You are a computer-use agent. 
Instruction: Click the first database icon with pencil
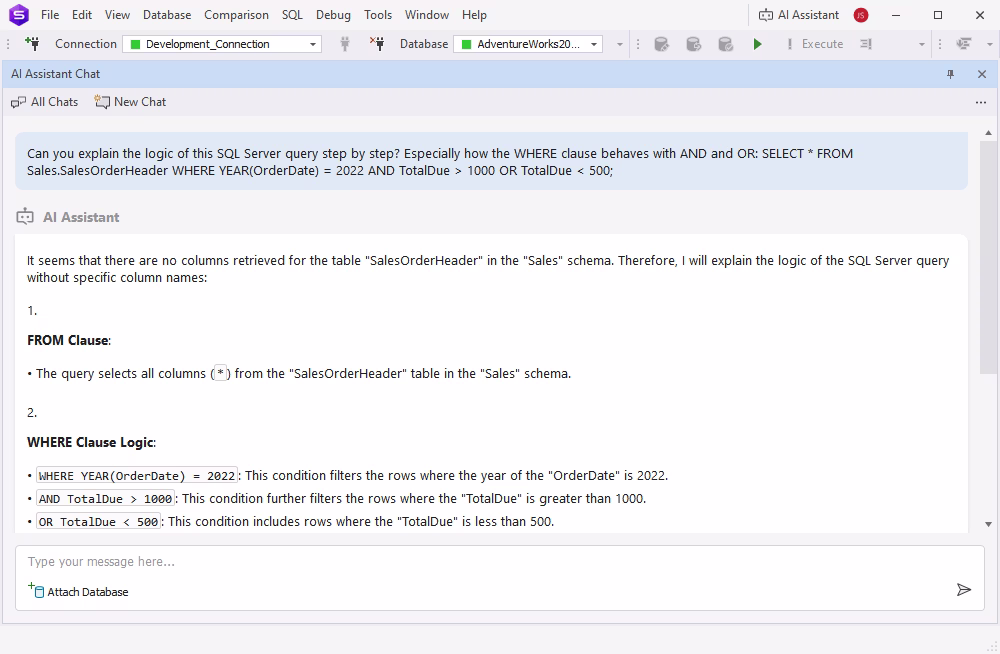pyautogui.click(x=662, y=44)
